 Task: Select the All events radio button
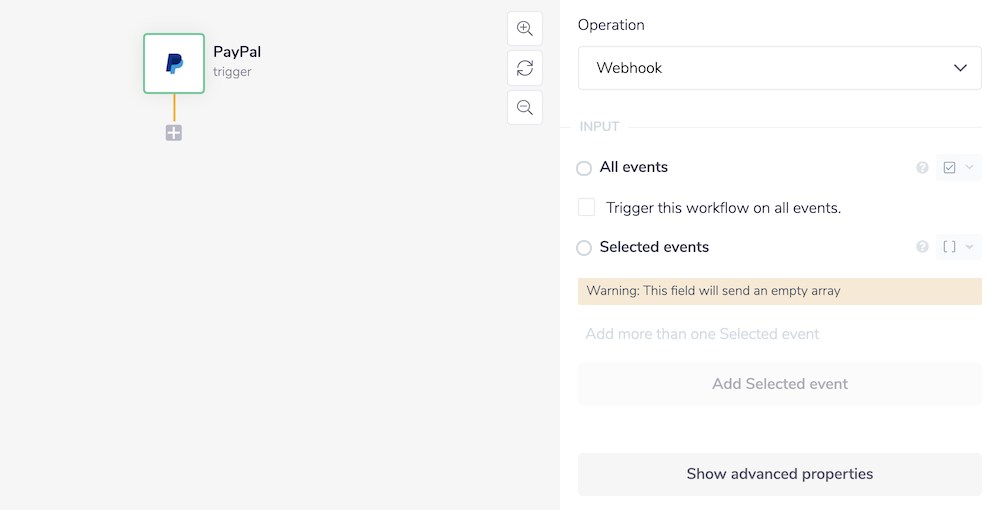[584, 168]
